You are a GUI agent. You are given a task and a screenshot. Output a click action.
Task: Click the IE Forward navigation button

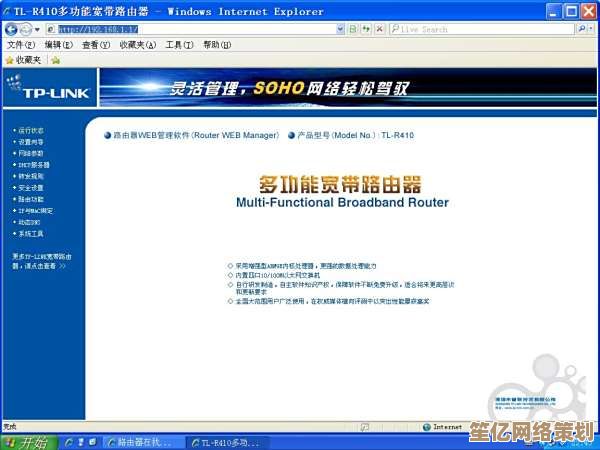[x=25, y=29]
